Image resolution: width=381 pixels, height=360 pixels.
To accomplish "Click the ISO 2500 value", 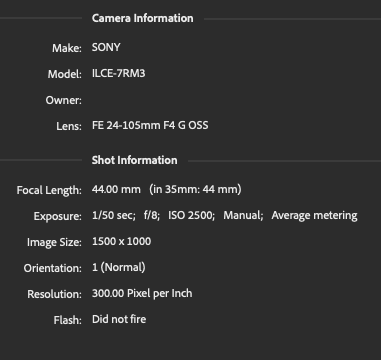I will point(191,215).
